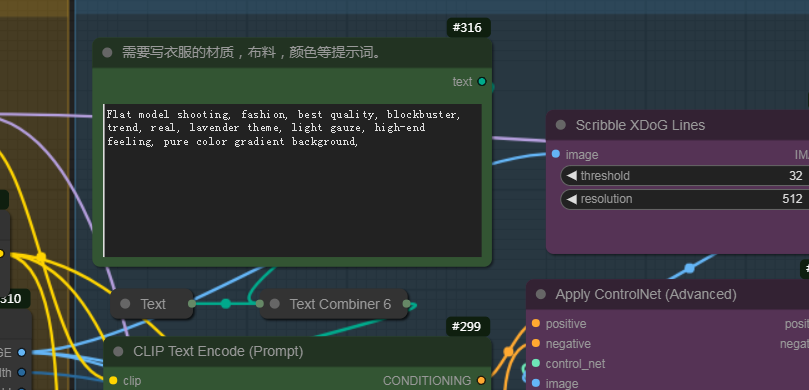Select the Text Combiner 6 node label
The height and width of the screenshot is (390, 809).
coord(340,304)
